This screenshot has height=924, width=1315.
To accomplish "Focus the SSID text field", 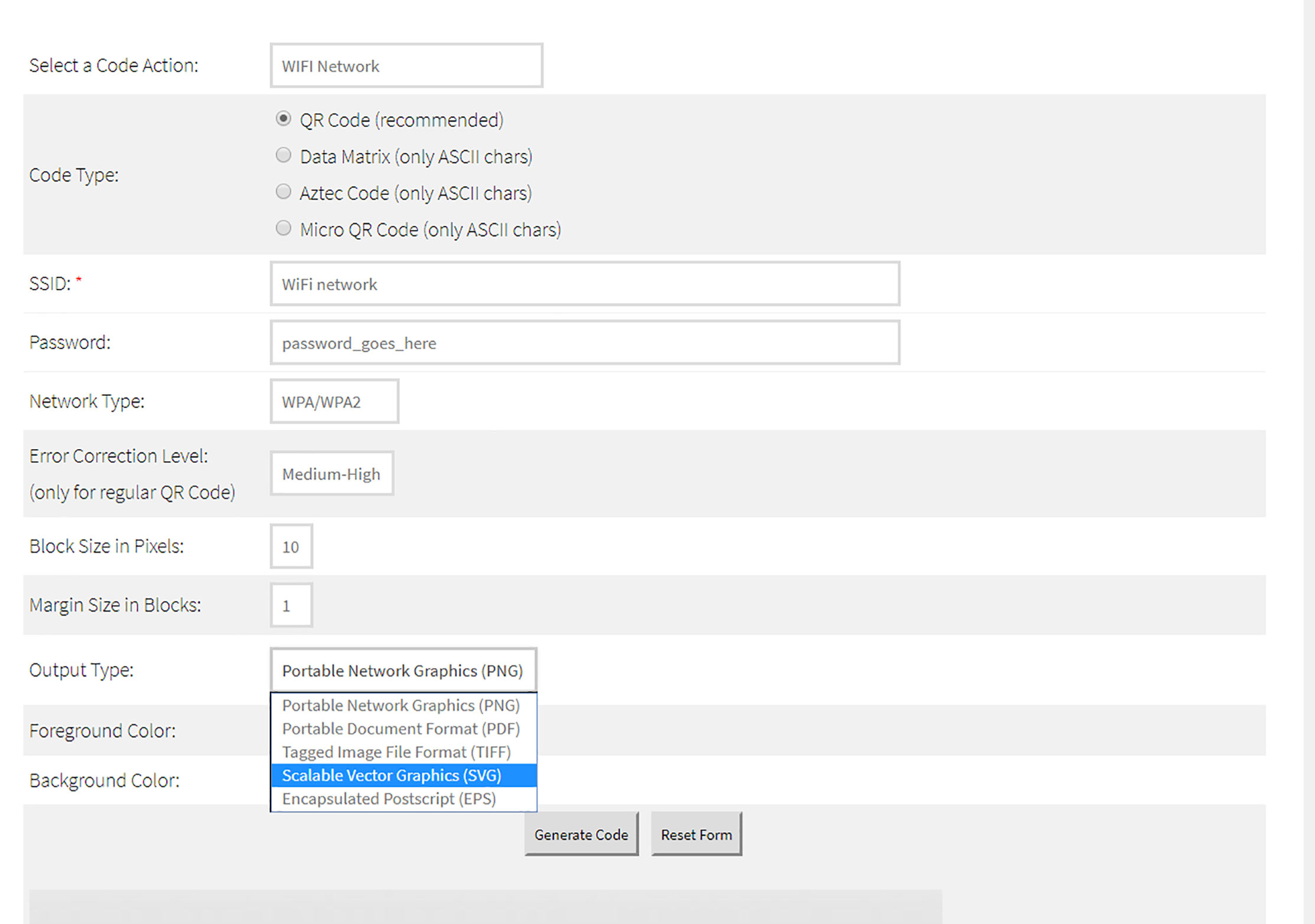I will coord(585,284).
